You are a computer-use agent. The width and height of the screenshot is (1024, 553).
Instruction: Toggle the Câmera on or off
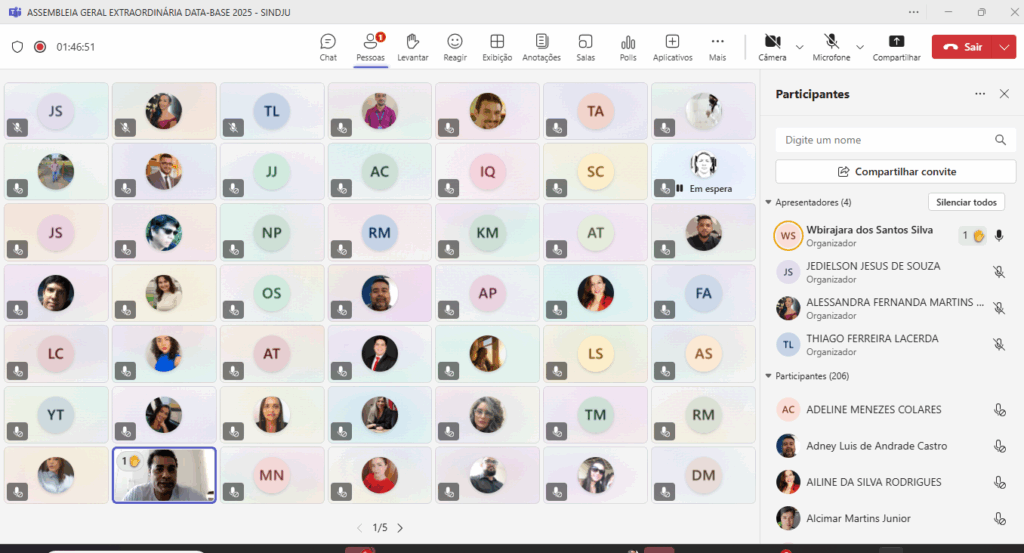coord(772,46)
